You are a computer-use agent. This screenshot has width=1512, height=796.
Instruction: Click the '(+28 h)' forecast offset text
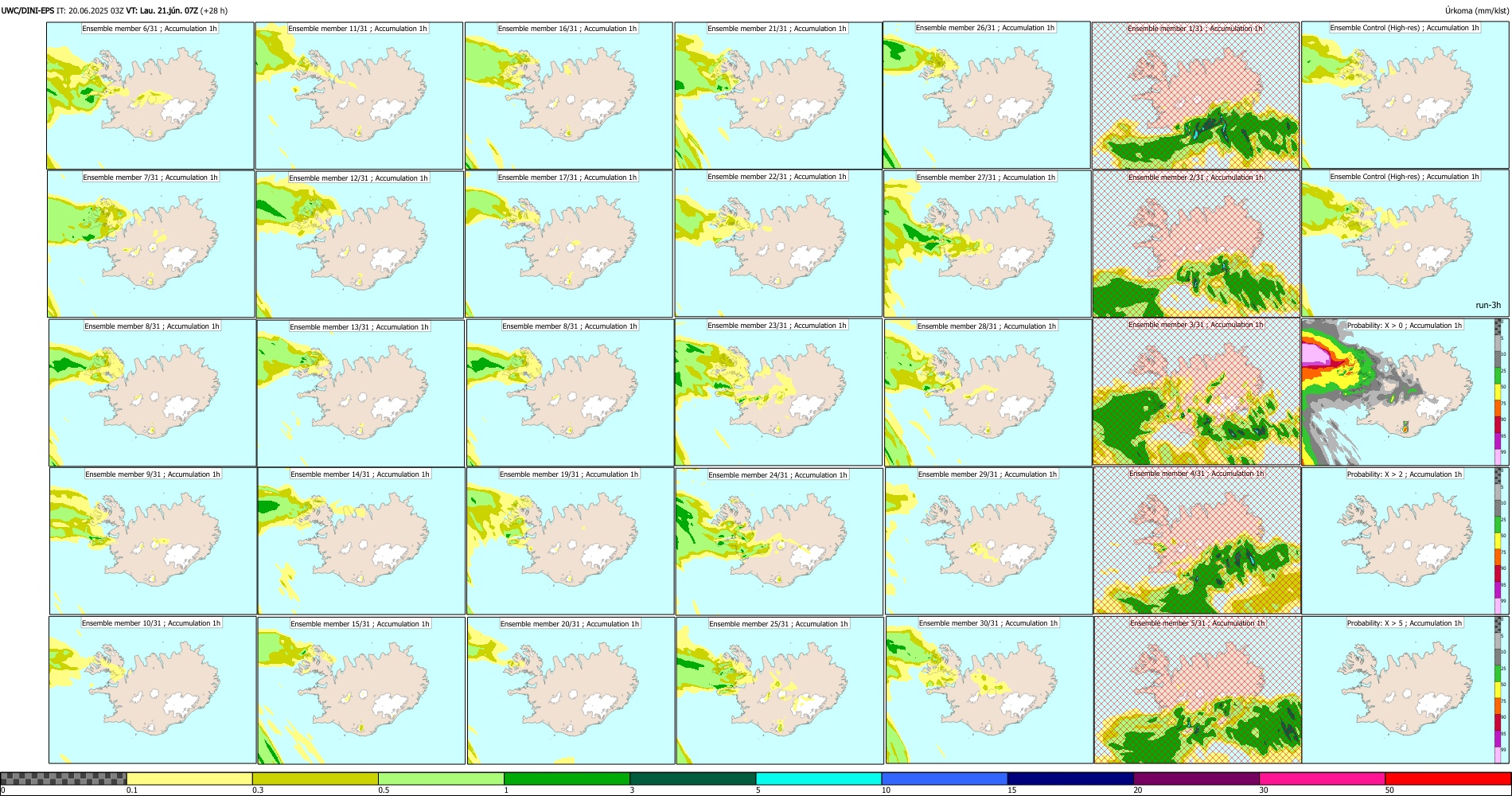pyautogui.click(x=214, y=11)
